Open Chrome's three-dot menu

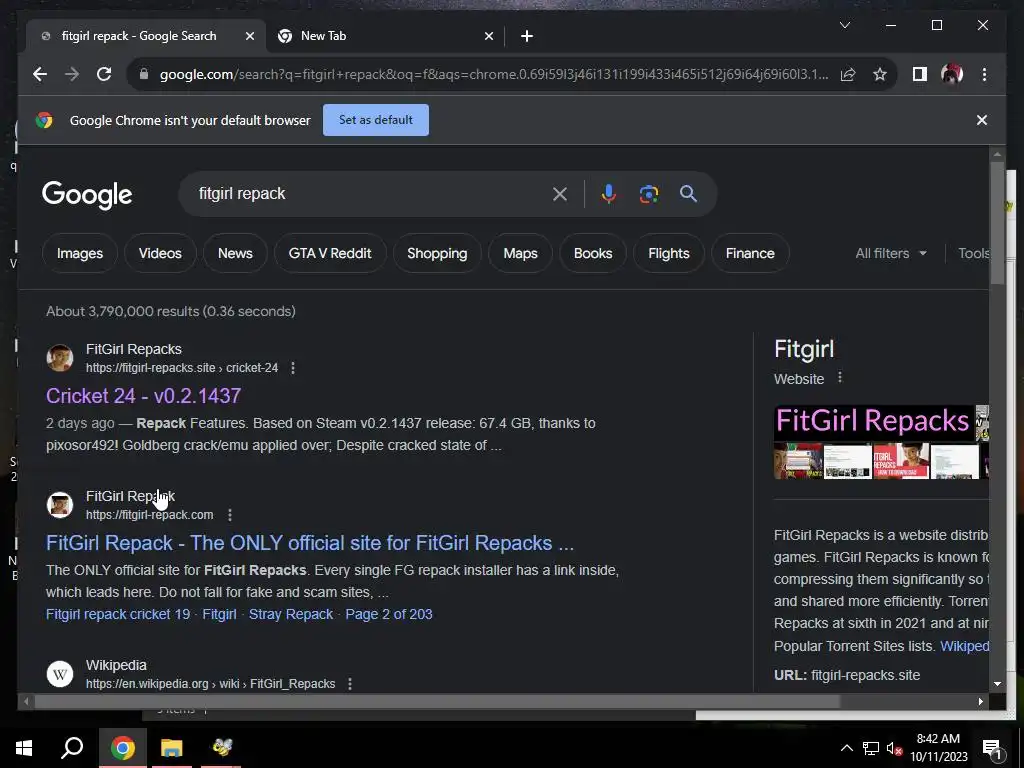coord(984,74)
